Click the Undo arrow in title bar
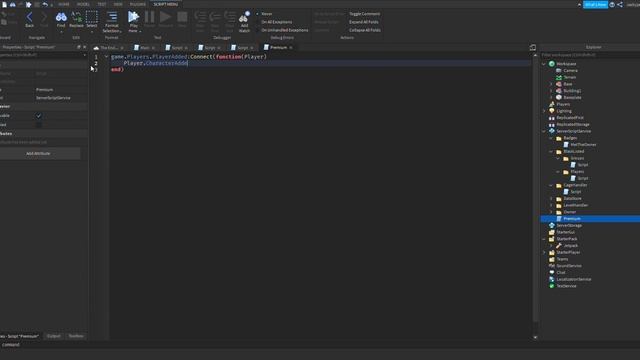The height and width of the screenshot is (360, 640). [45, 4]
